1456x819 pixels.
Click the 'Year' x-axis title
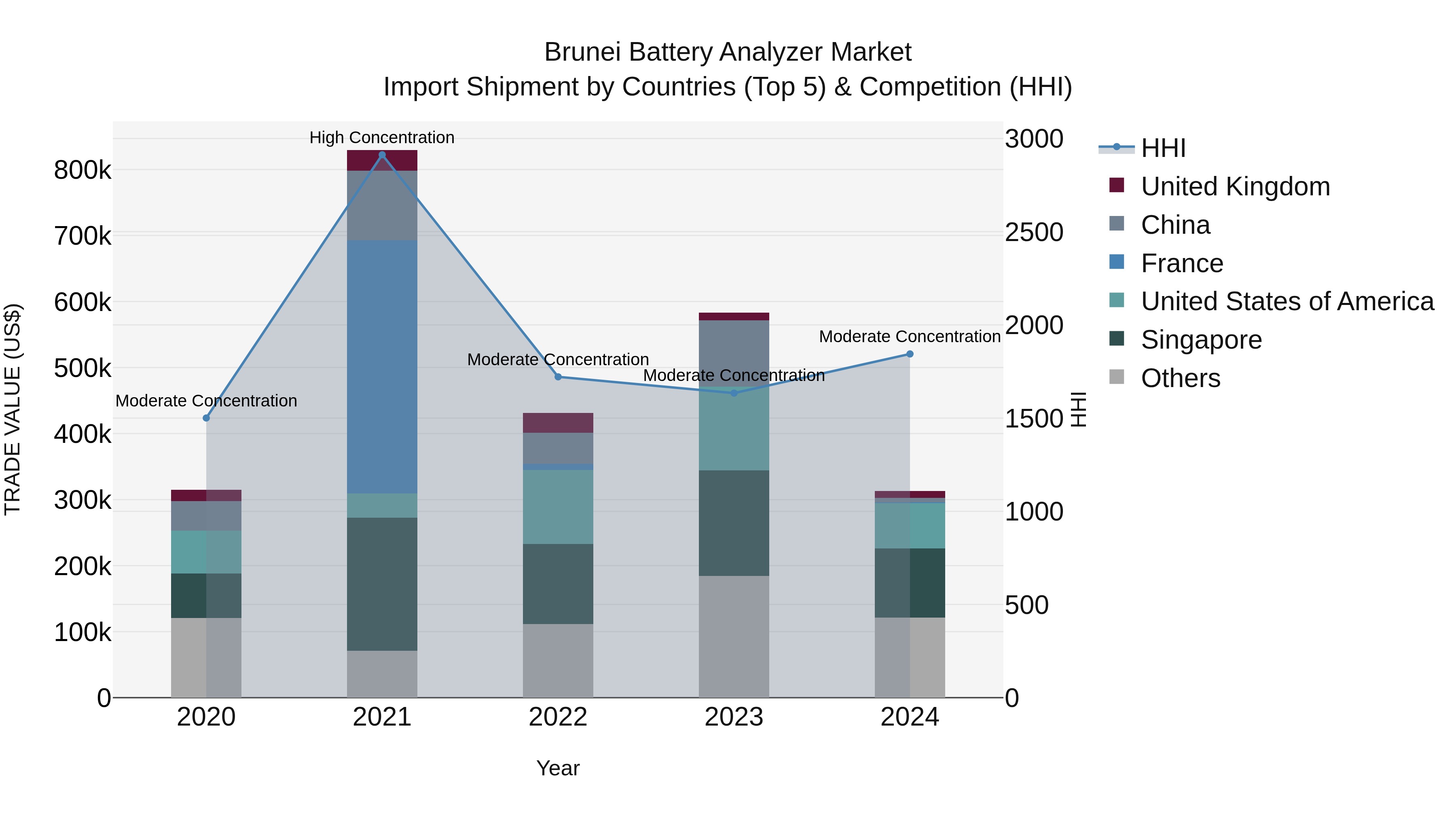tap(558, 769)
